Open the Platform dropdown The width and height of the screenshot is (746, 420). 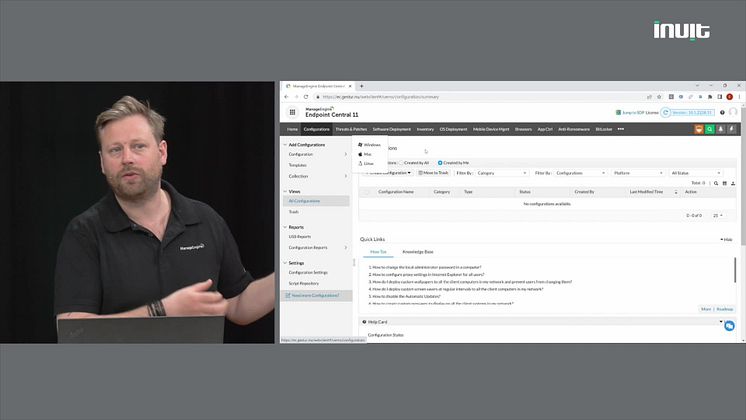tap(636, 173)
